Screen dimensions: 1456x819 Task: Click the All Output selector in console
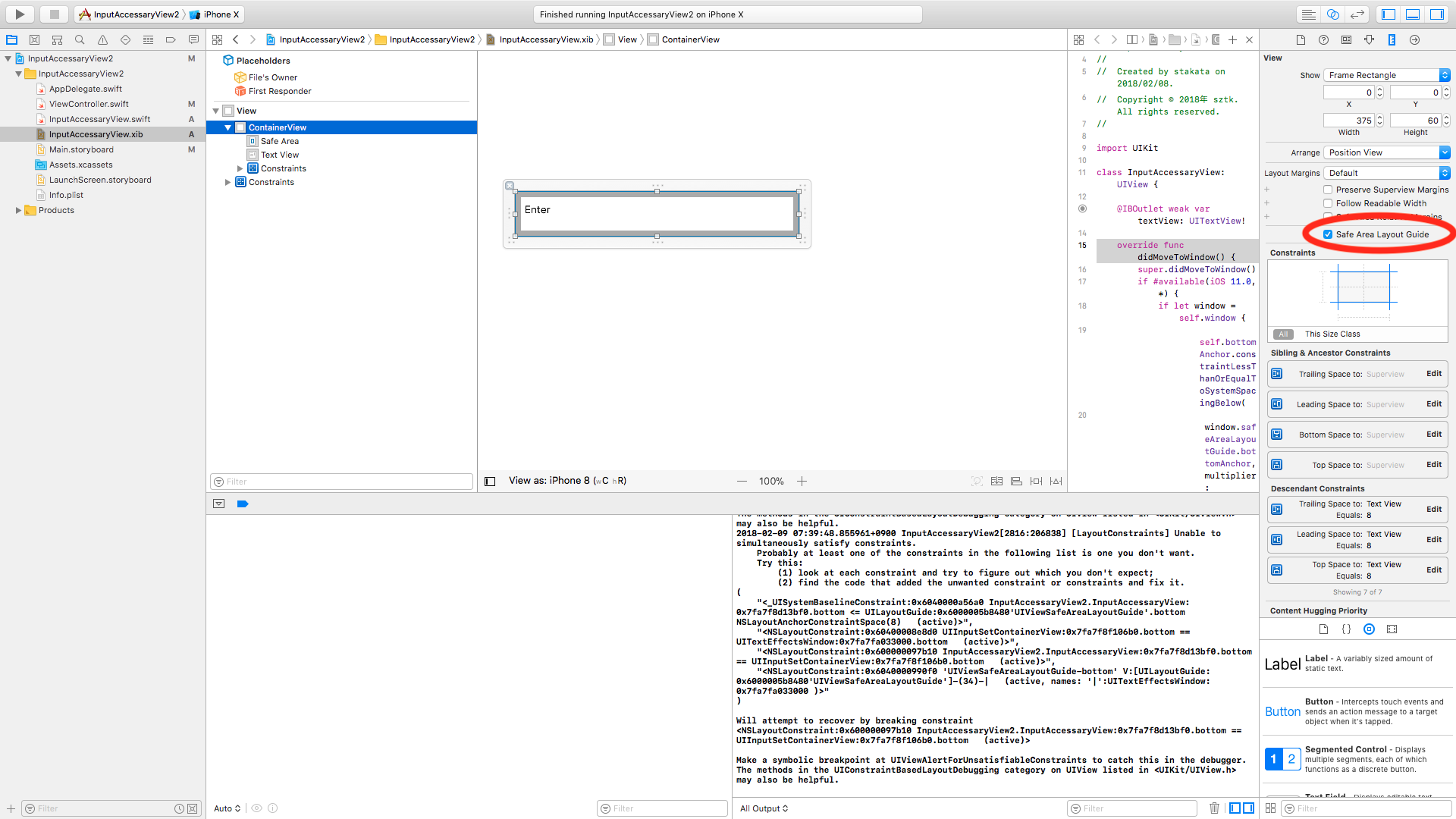[764, 808]
